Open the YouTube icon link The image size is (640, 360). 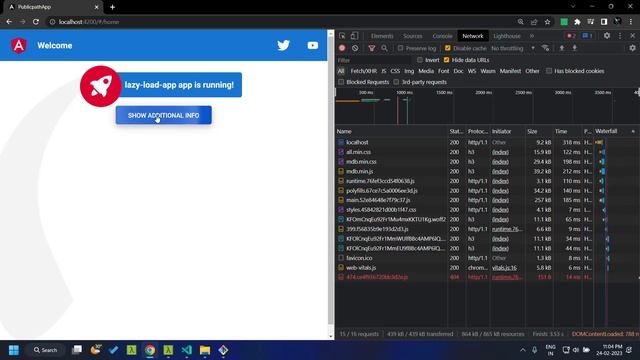click(313, 45)
